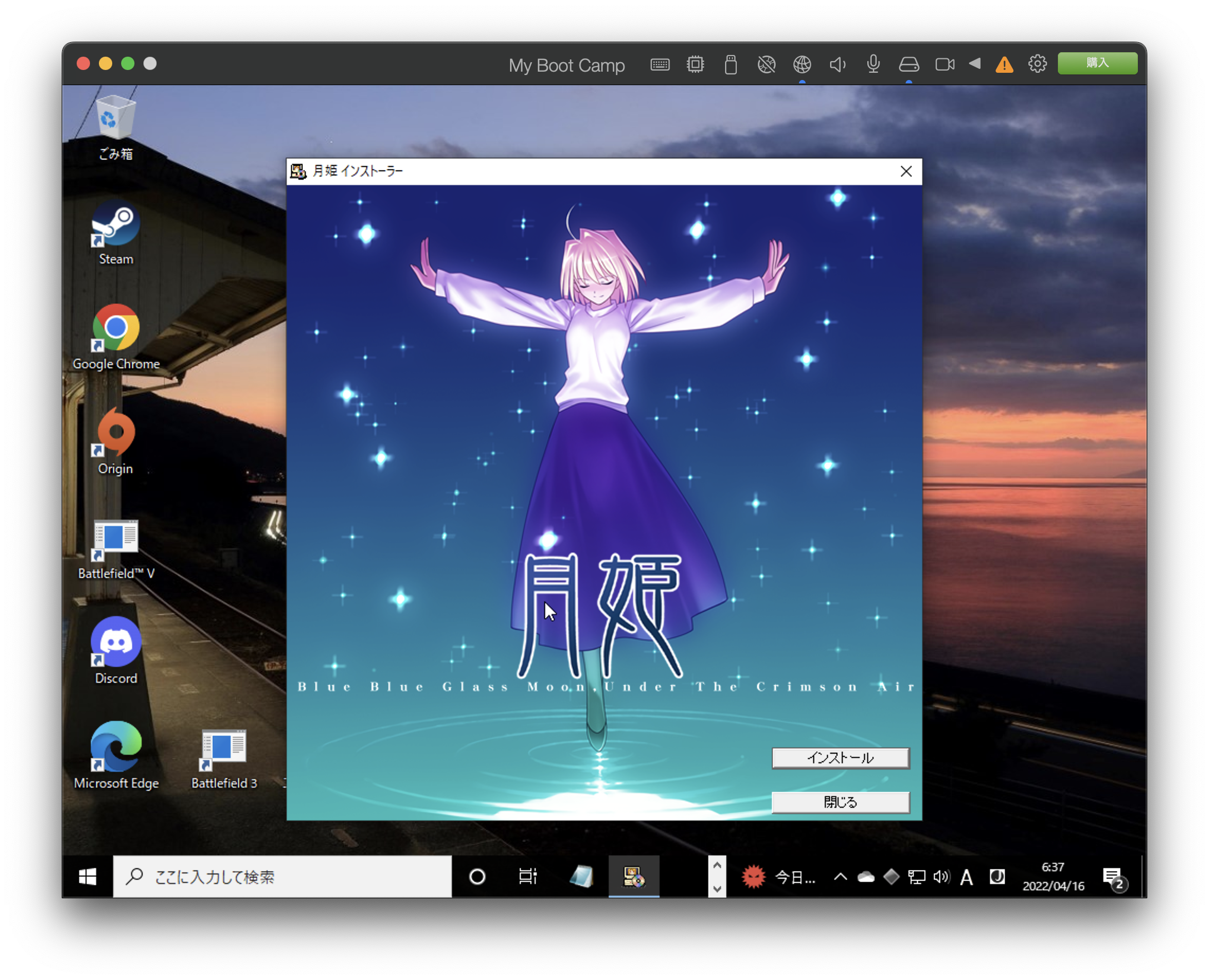Select the Discord desktop shortcut

tap(116, 651)
